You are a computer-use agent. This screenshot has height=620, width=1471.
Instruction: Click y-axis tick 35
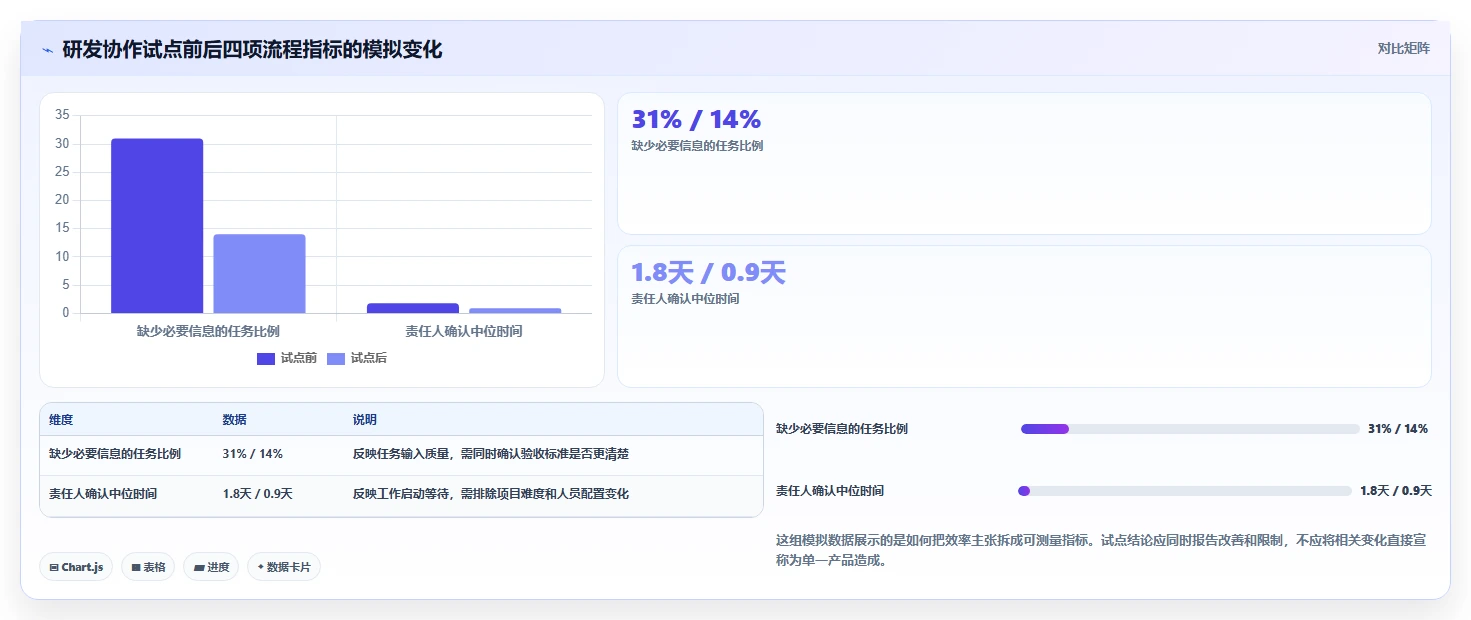(x=62, y=115)
